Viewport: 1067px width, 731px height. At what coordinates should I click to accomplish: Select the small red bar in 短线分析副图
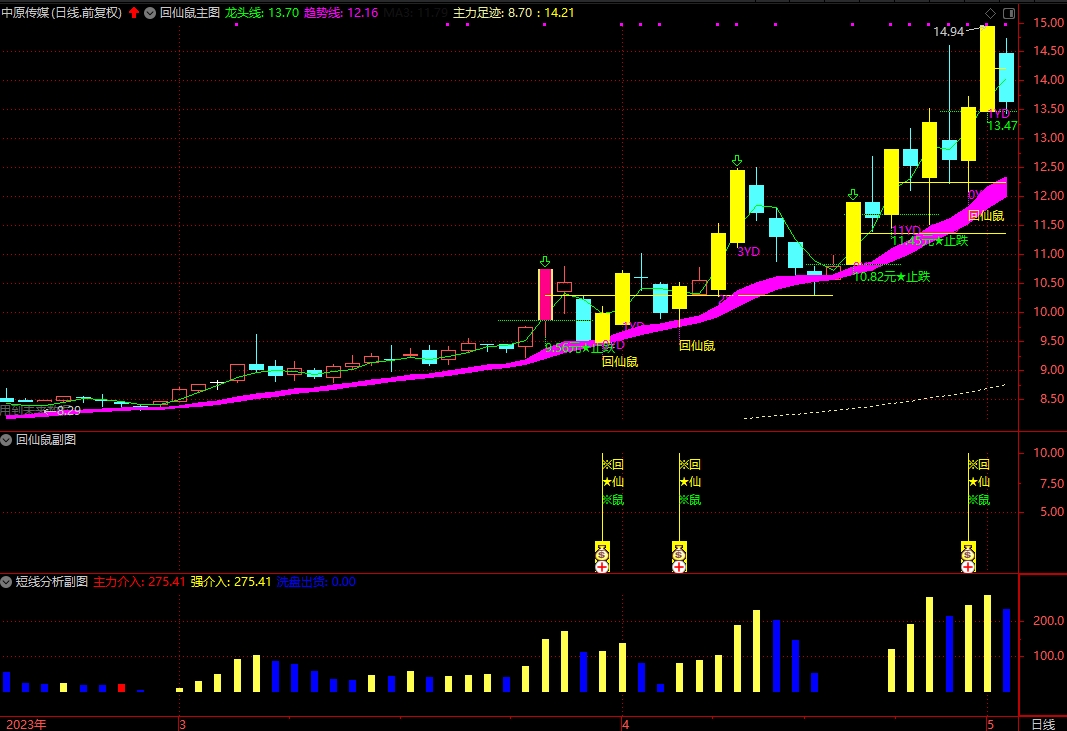click(x=121, y=688)
